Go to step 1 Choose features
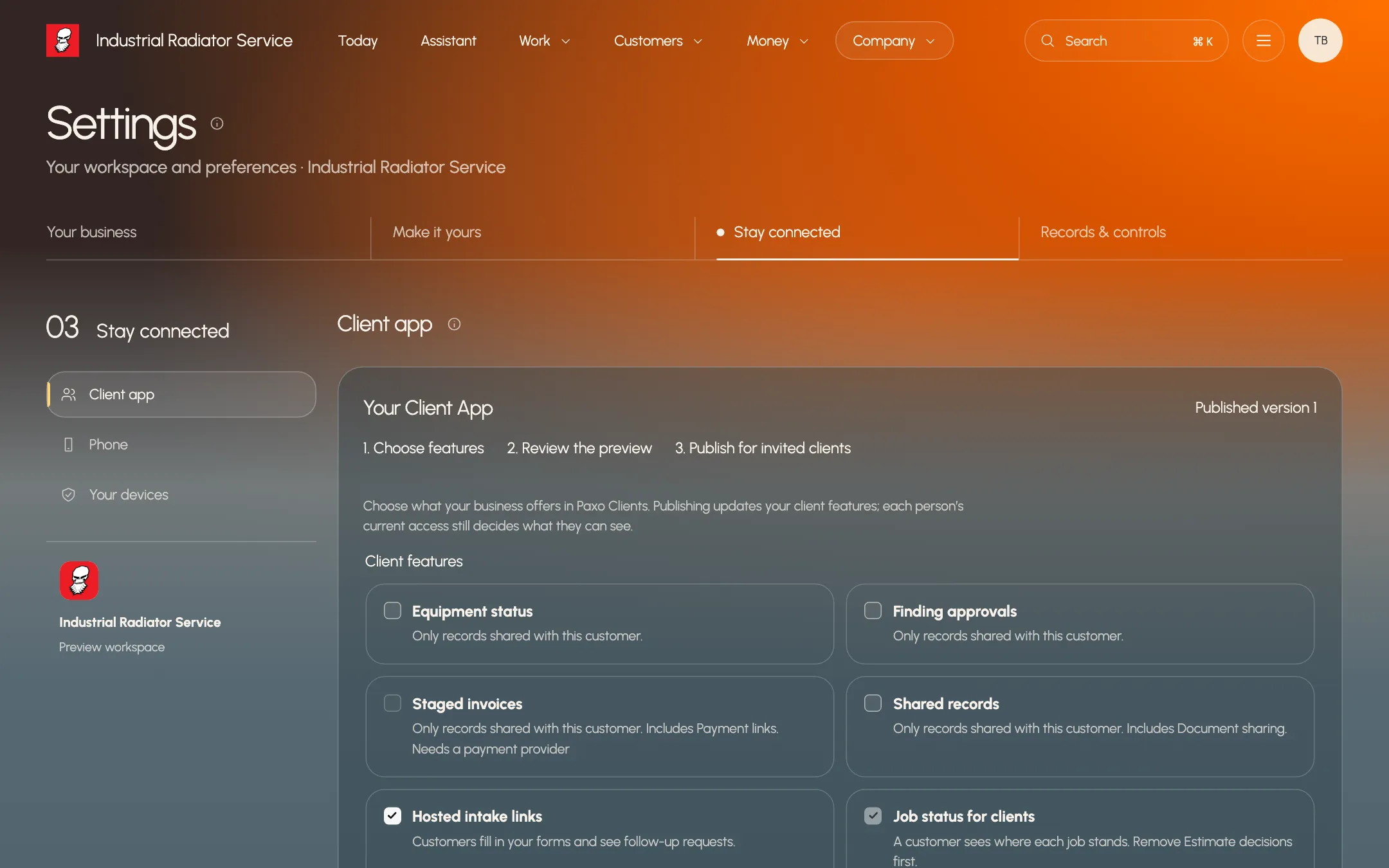Viewport: 1389px width, 868px height. click(x=423, y=448)
